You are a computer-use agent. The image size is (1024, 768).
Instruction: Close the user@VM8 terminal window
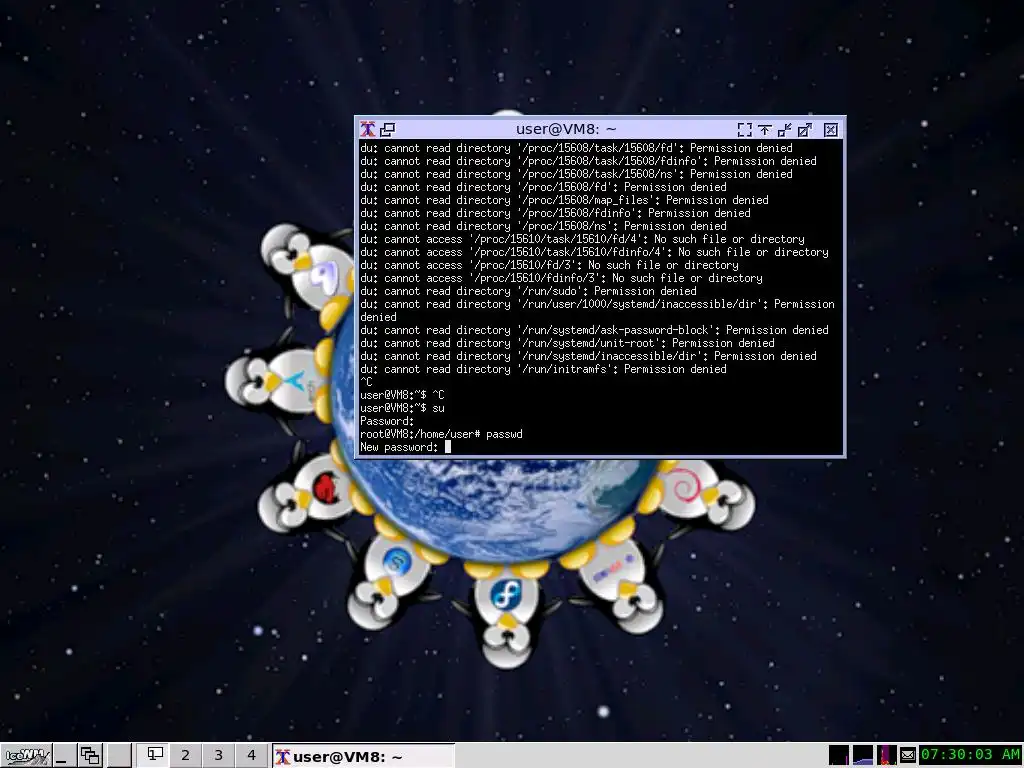tap(831, 130)
